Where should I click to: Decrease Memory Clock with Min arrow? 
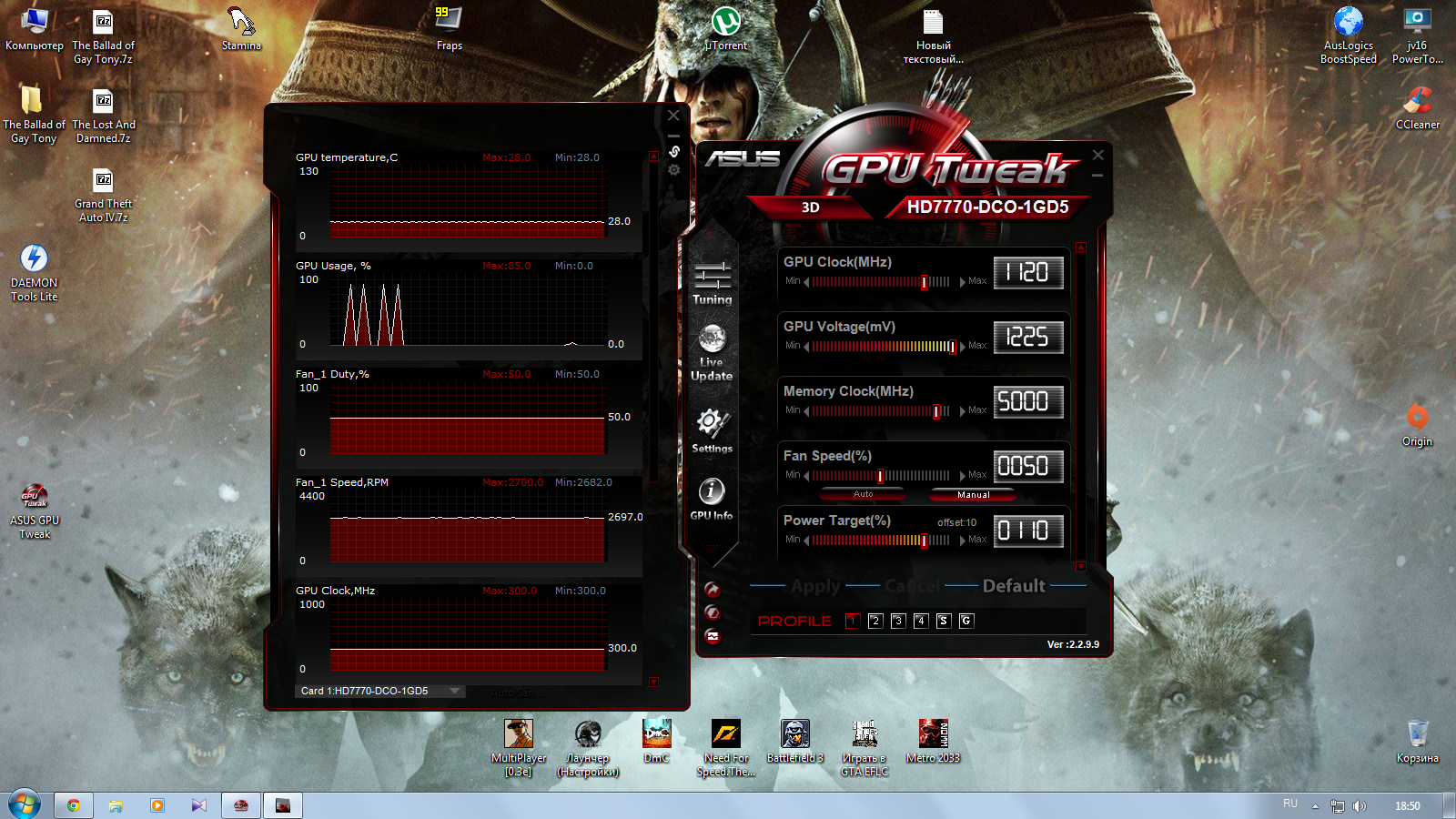click(806, 411)
